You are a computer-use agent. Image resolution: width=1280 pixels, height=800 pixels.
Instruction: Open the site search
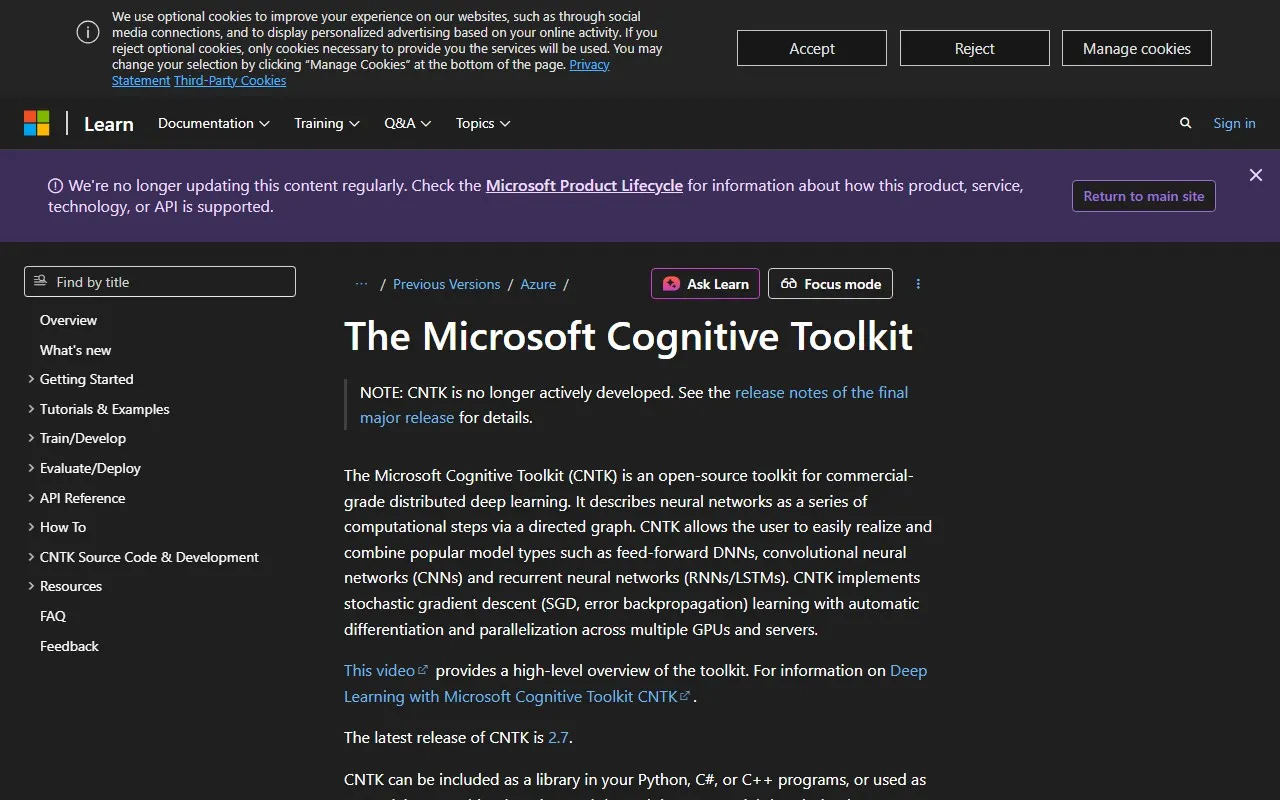1185,123
